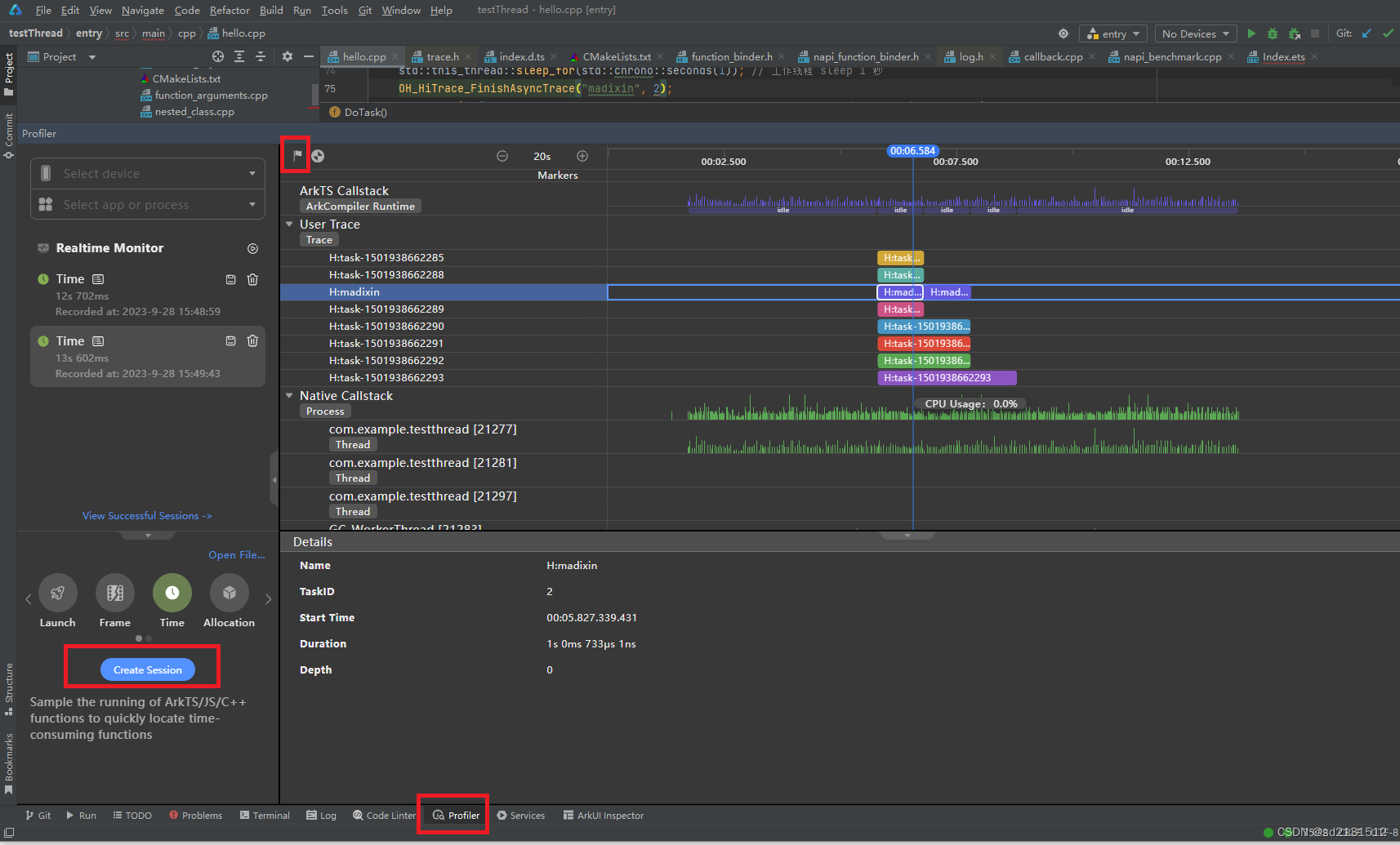Open the View Successful Sessions link
This screenshot has width=1400, height=845.
147,515
